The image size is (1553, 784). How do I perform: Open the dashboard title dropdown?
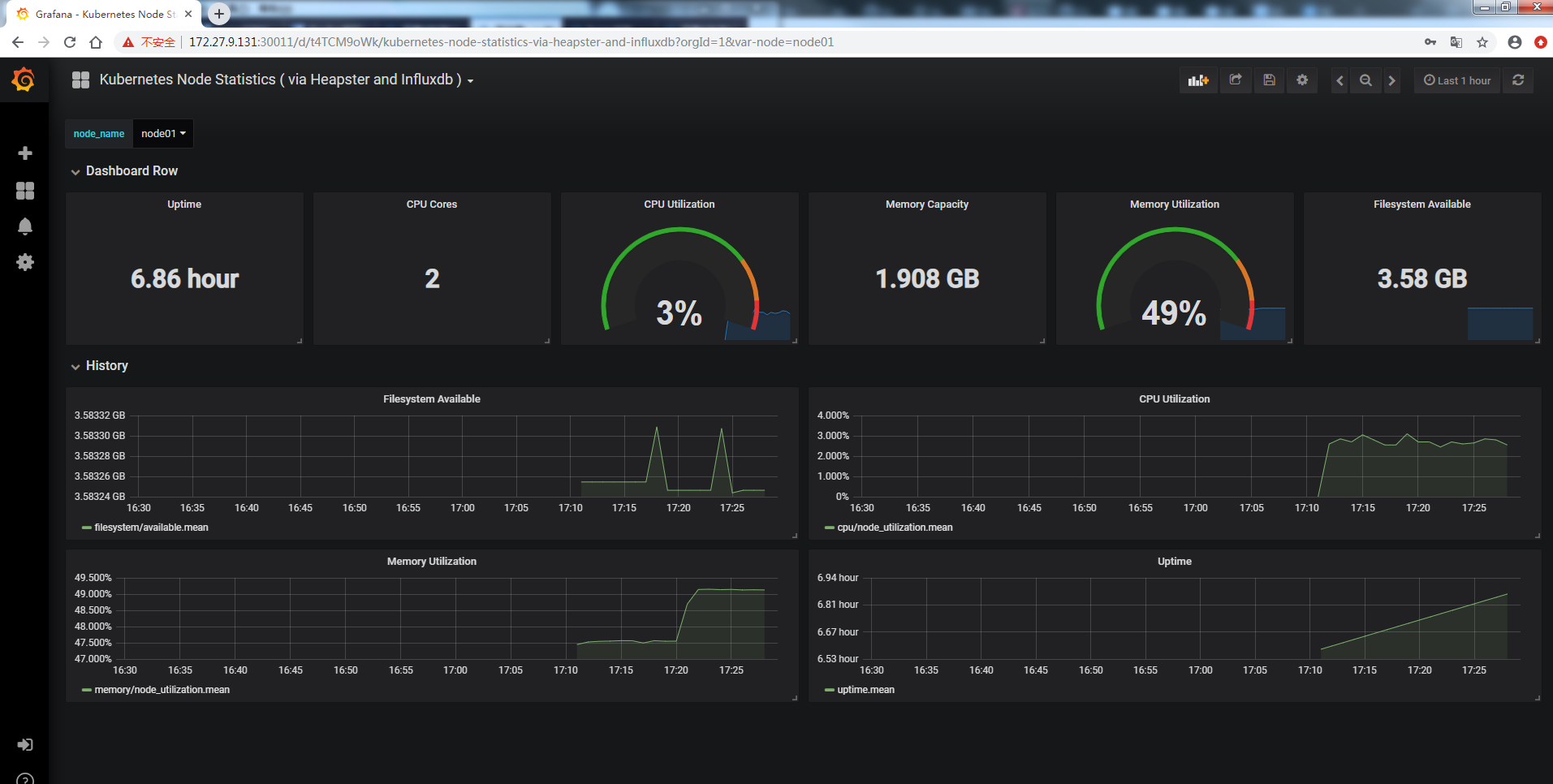[x=287, y=80]
